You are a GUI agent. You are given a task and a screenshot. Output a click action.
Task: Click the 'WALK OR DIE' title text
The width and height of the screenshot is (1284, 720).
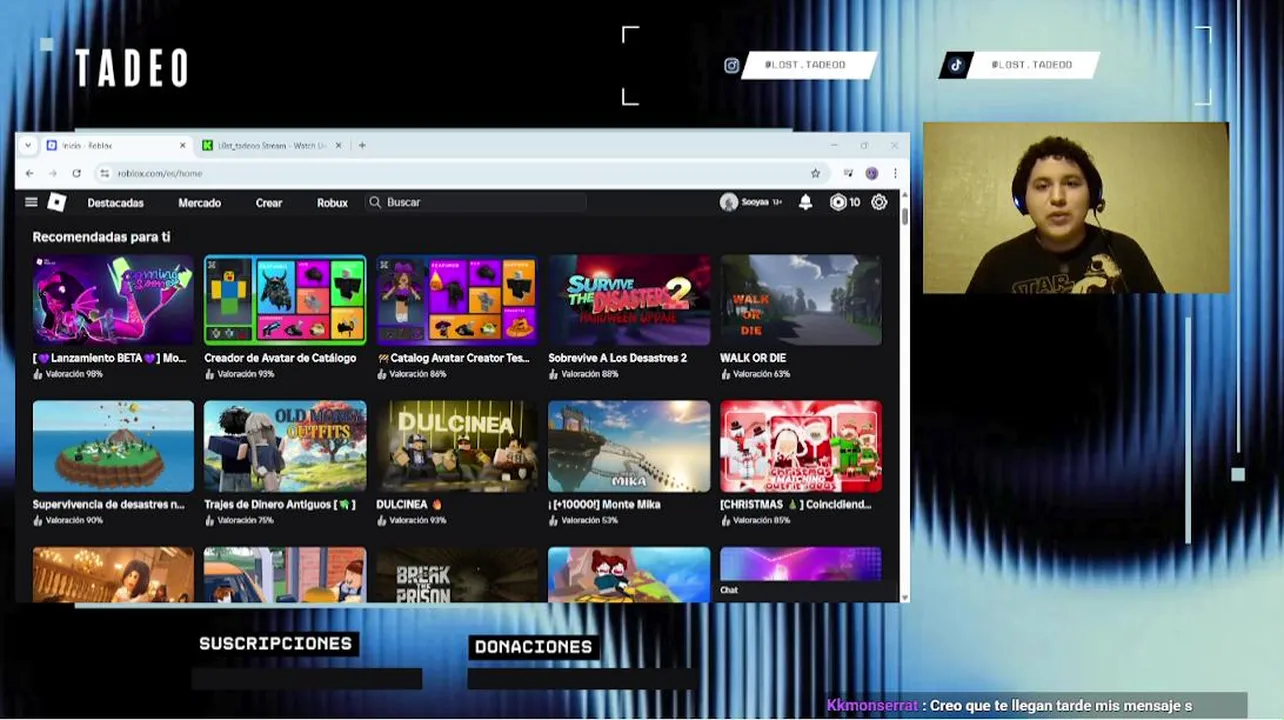(x=753, y=358)
